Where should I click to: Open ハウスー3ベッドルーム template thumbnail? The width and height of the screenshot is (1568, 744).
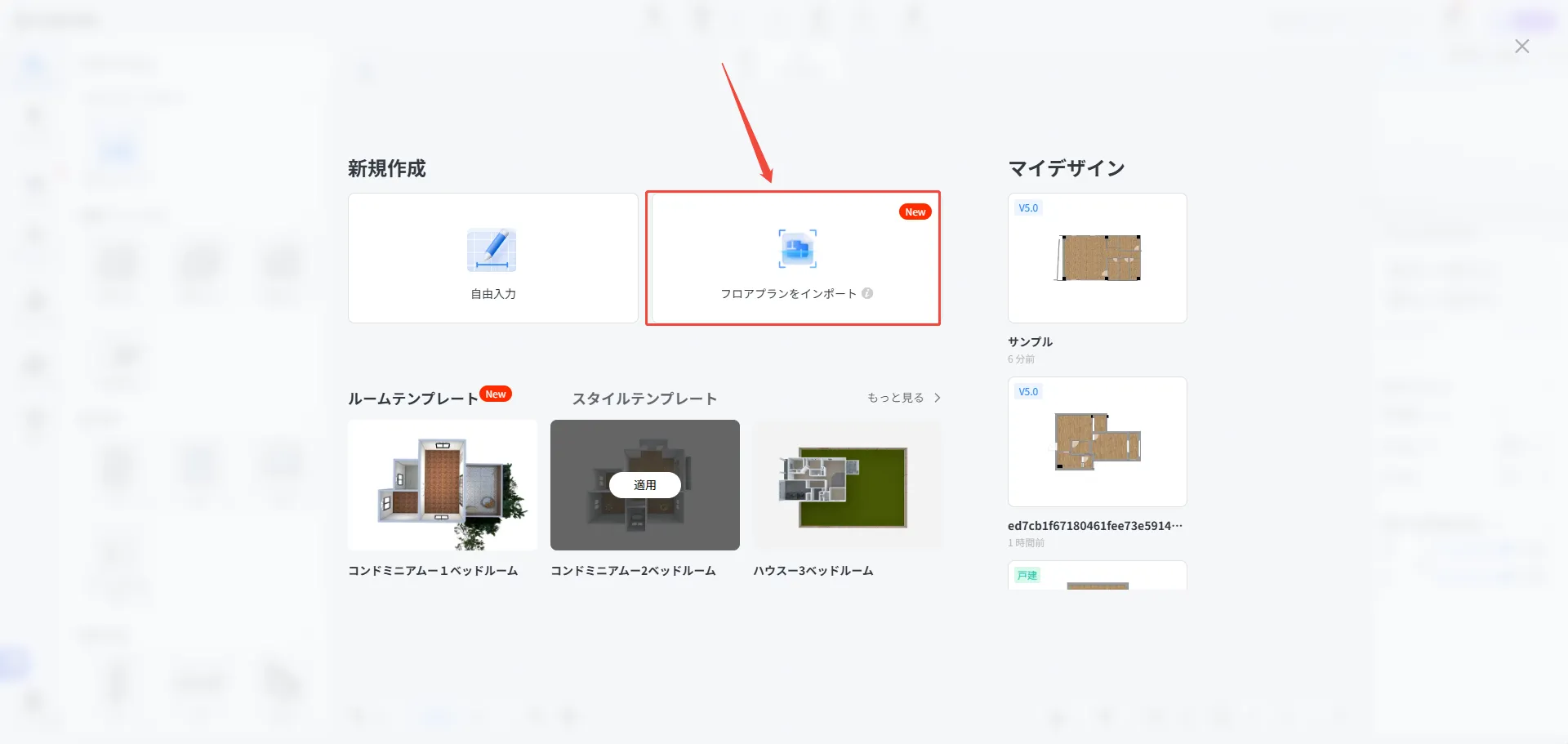(x=848, y=485)
